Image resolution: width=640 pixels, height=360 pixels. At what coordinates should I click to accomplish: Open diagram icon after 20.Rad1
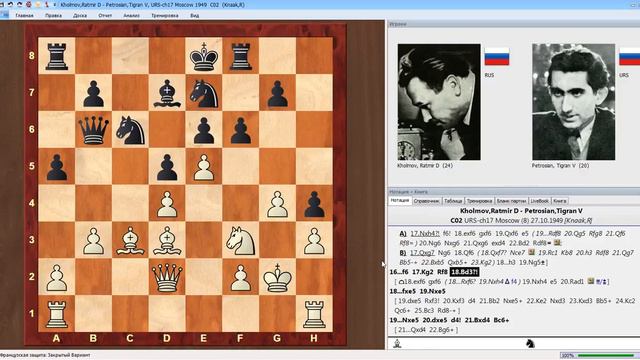click(x=590, y=281)
